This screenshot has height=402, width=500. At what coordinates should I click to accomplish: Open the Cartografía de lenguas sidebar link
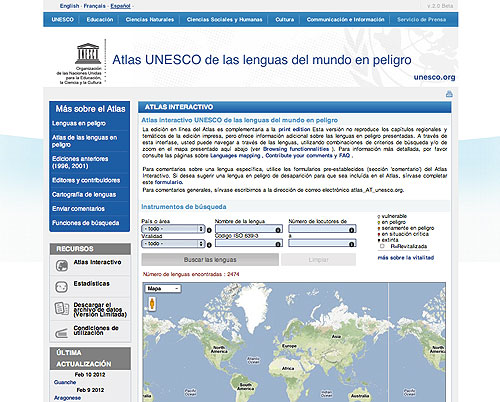click(84, 194)
